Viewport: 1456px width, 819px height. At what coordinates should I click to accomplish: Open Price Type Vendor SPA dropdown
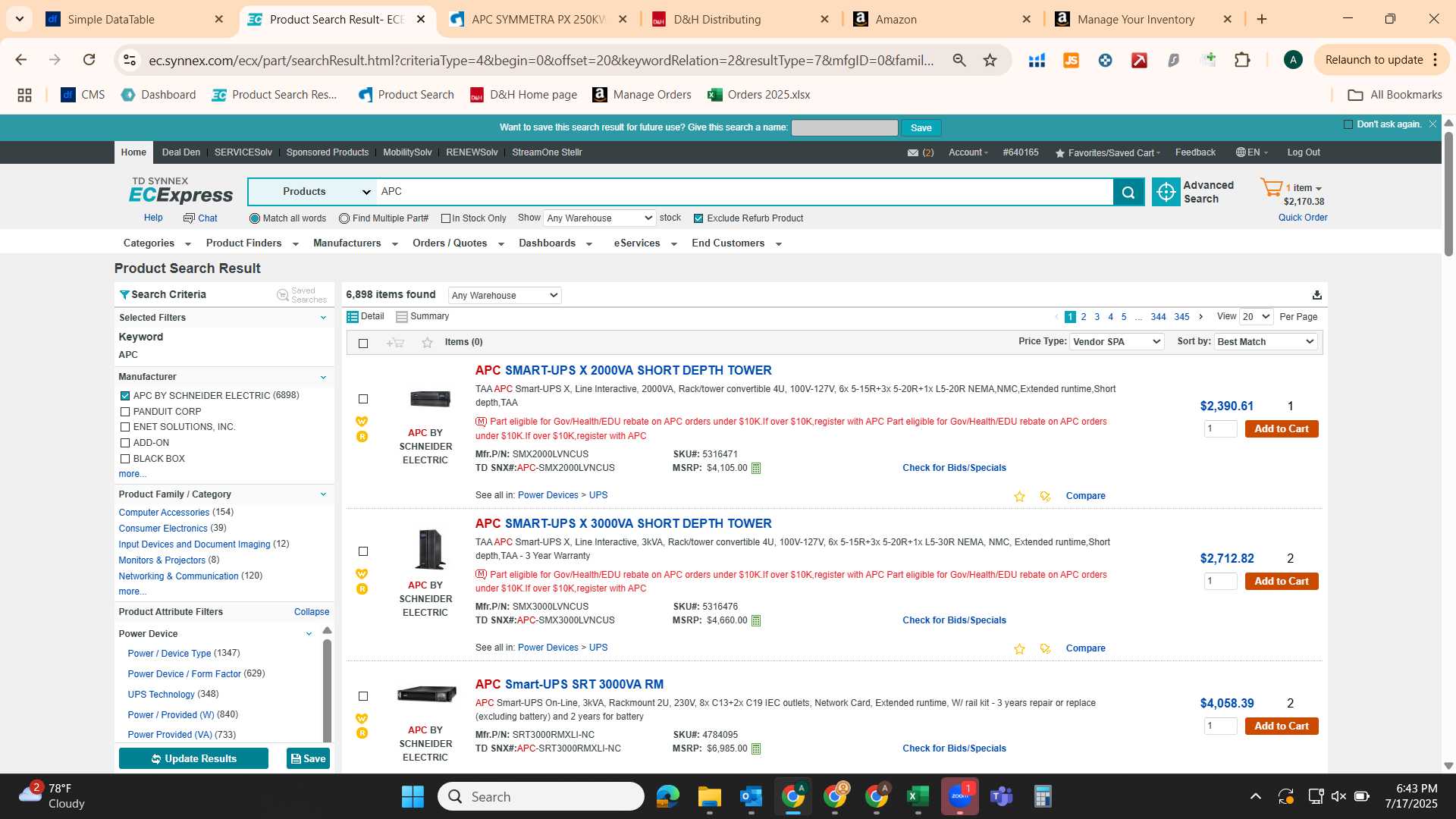click(x=1116, y=342)
